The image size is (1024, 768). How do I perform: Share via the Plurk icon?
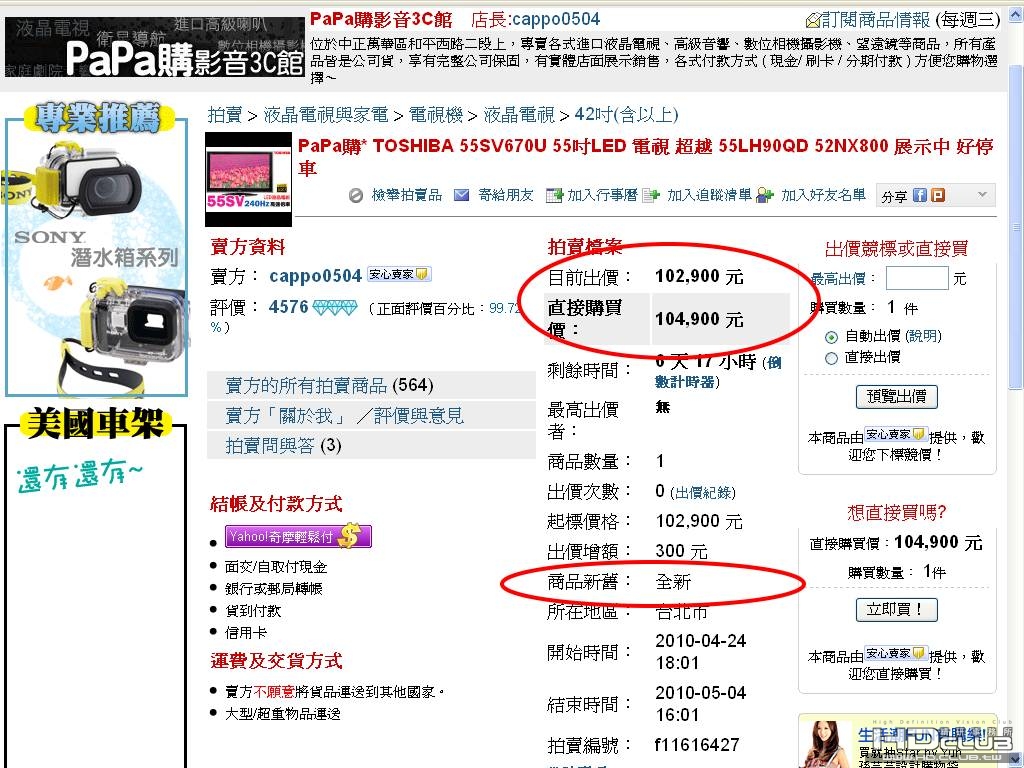pyautogui.click(x=938, y=195)
